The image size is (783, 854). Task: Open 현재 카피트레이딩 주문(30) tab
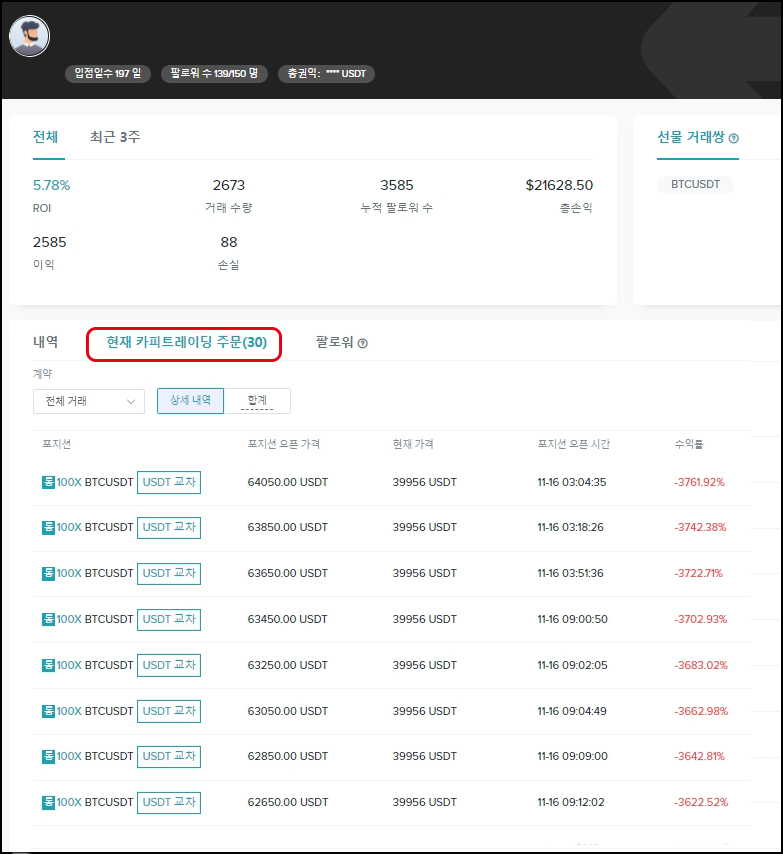pos(186,342)
